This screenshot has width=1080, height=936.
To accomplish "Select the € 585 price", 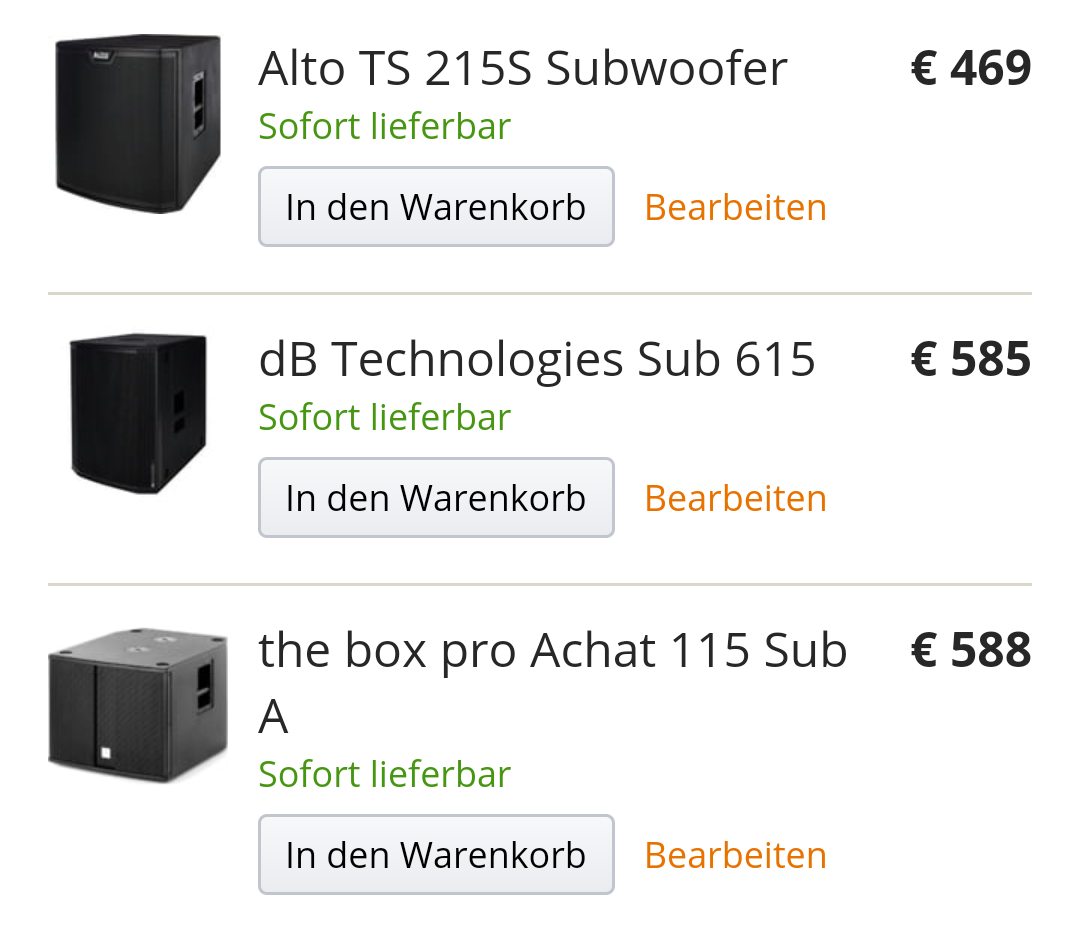I will tap(970, 359).
